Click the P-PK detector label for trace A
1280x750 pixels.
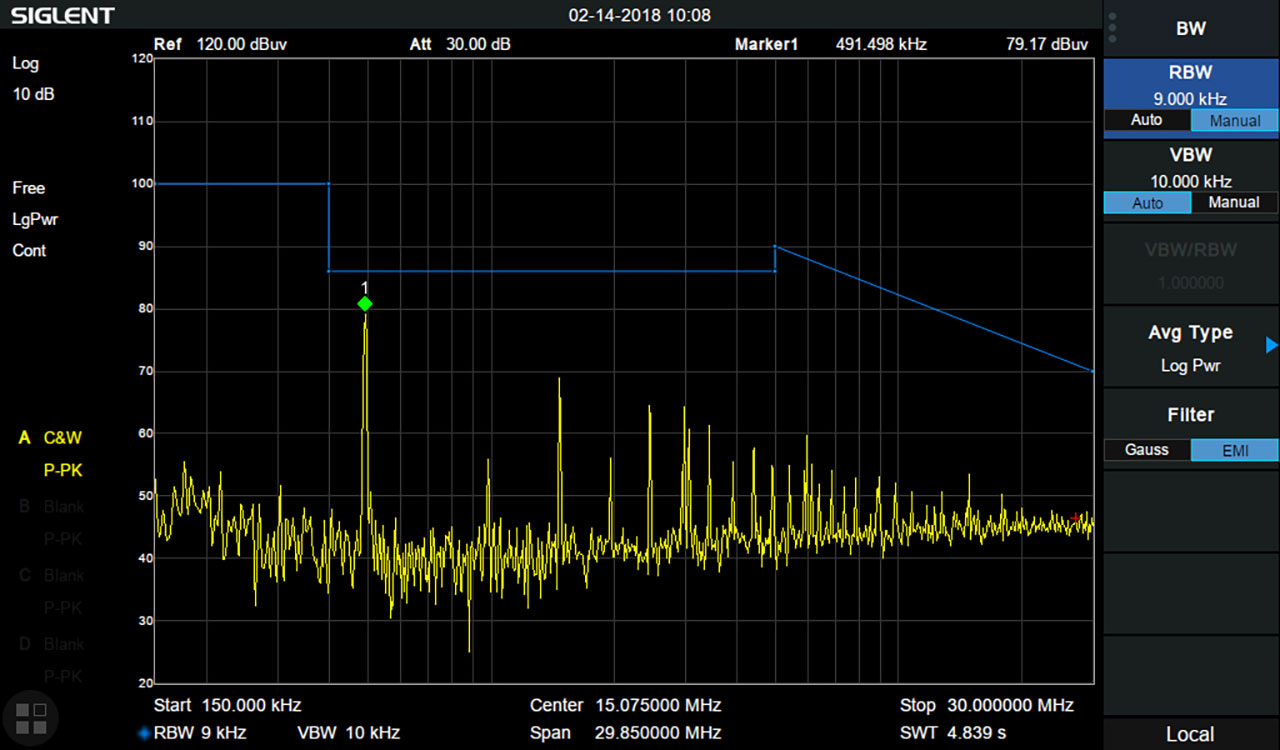click(62, 469)
